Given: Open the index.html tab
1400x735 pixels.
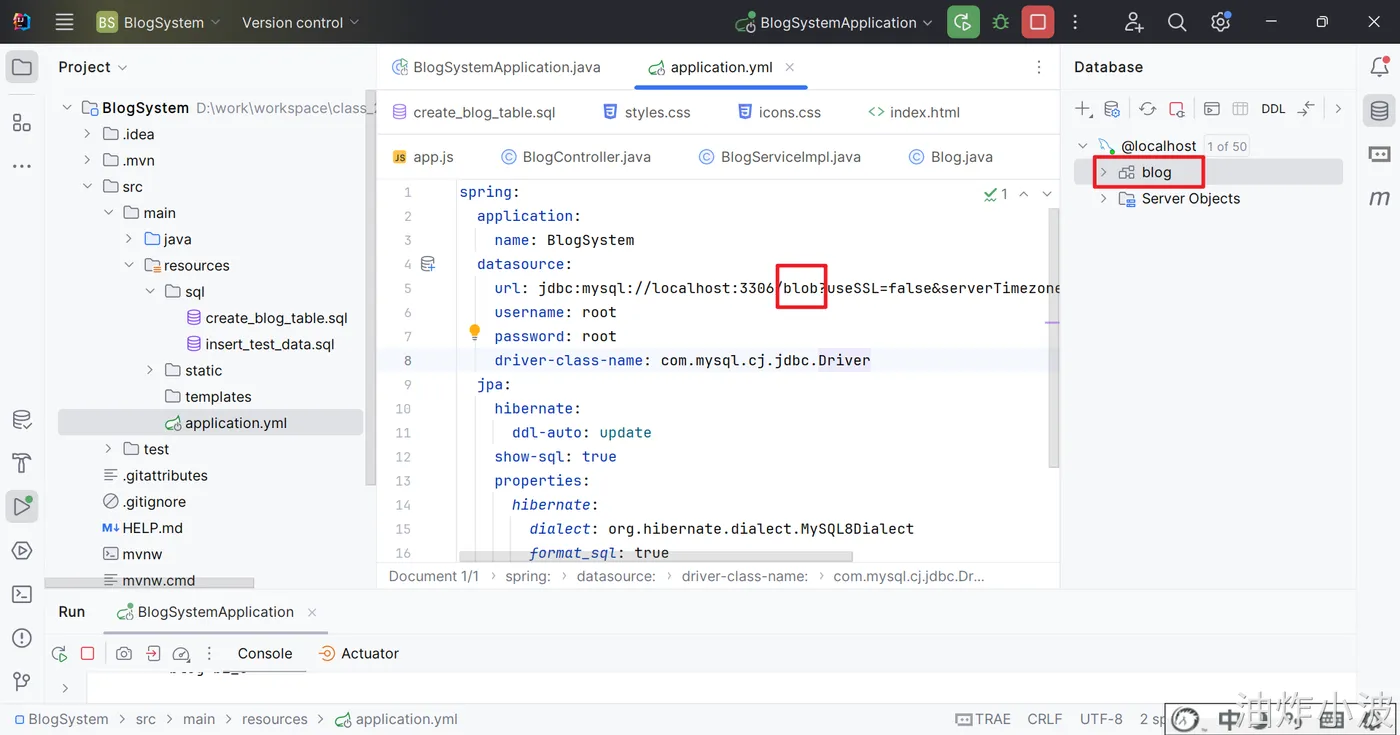Looking at the screenshot, I should [914, 112].
